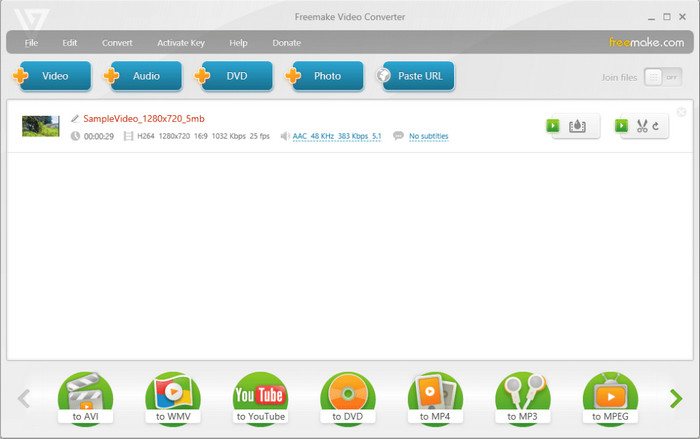Viewport: 700px width, 439px height.
Task: Click the 25 fps text
Action: (260, 136)
